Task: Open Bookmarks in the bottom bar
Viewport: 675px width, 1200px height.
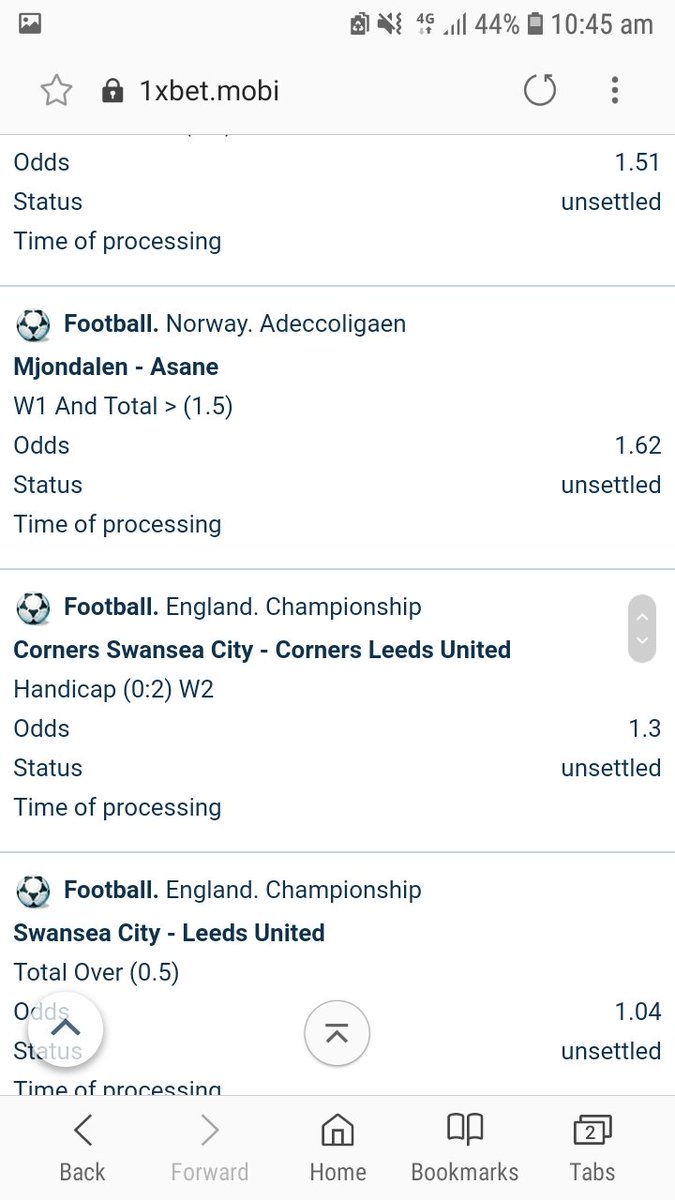Action: click(x=464, y=1148)
